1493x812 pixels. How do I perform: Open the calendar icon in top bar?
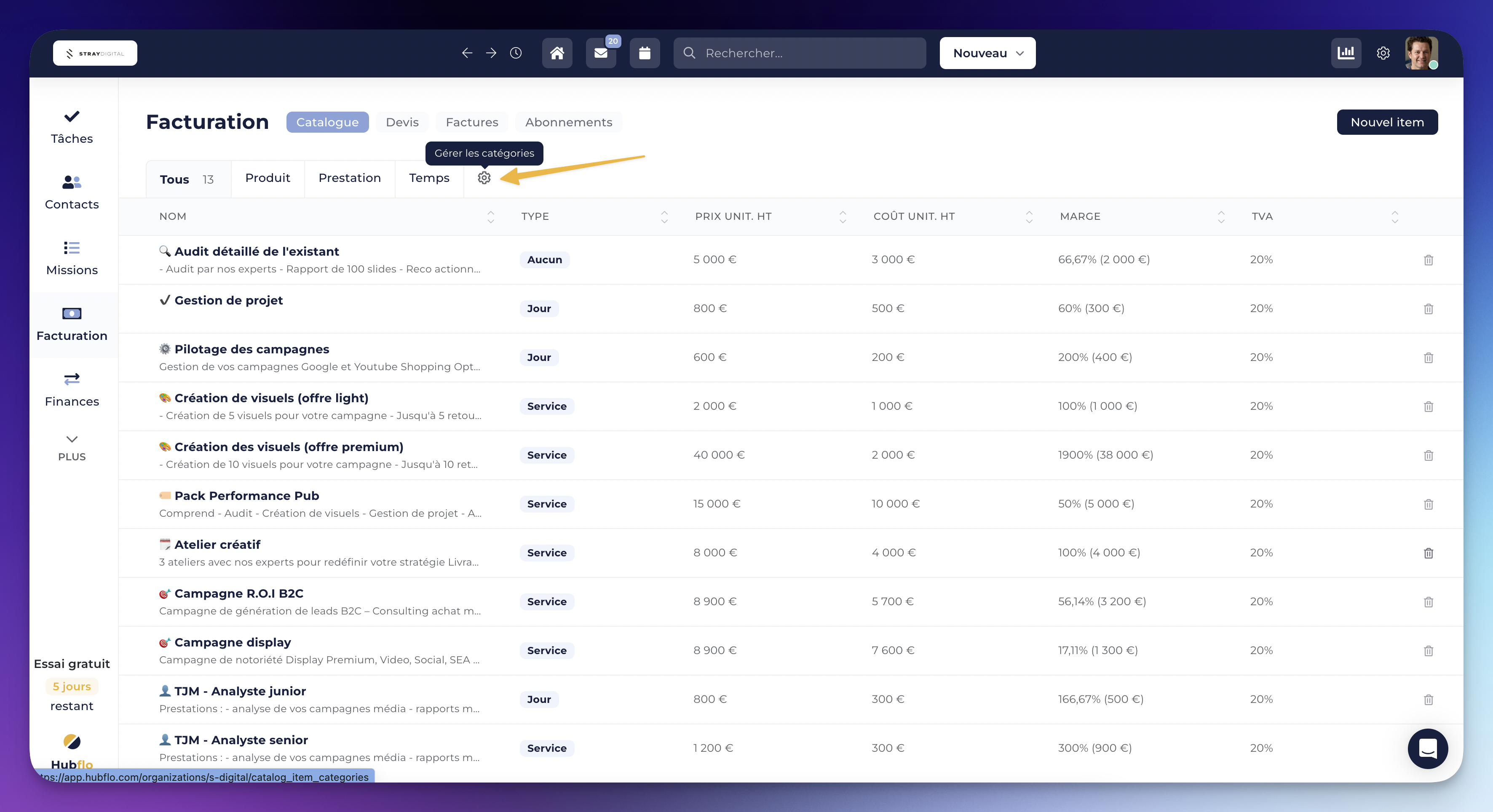tap(645, 53)
